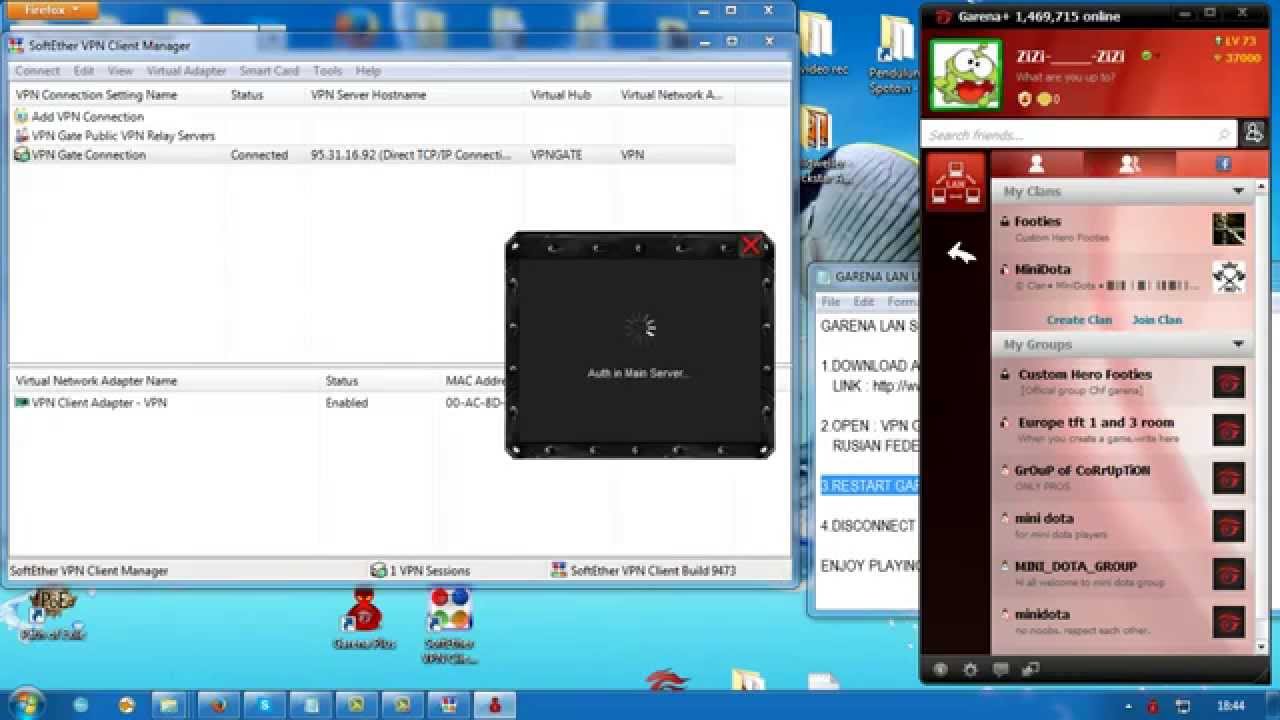Open the View menu in SoftEther
Viewport: 1280px width, 720px height.
120,71
